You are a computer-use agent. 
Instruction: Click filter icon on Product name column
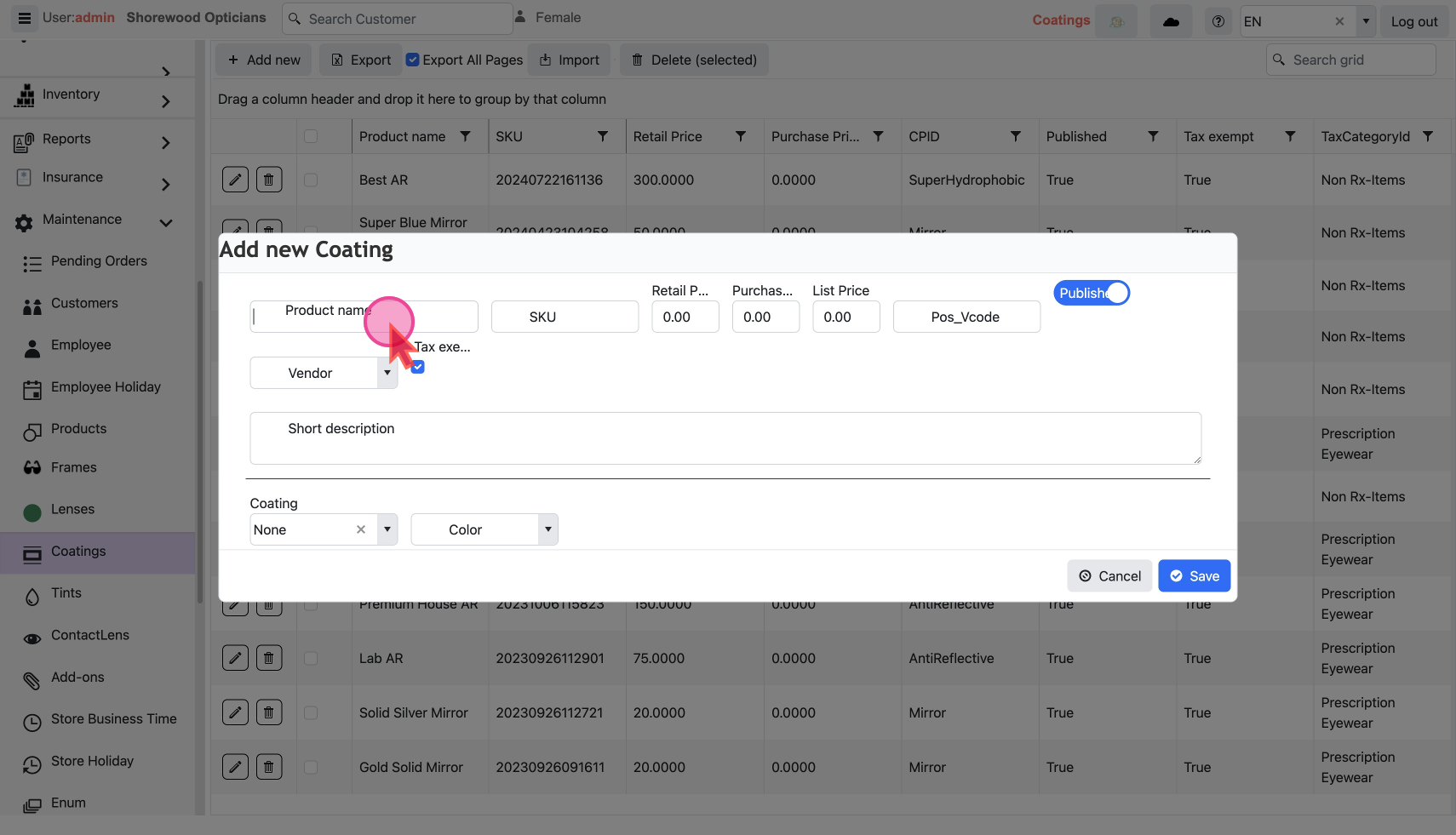point(465,136)
